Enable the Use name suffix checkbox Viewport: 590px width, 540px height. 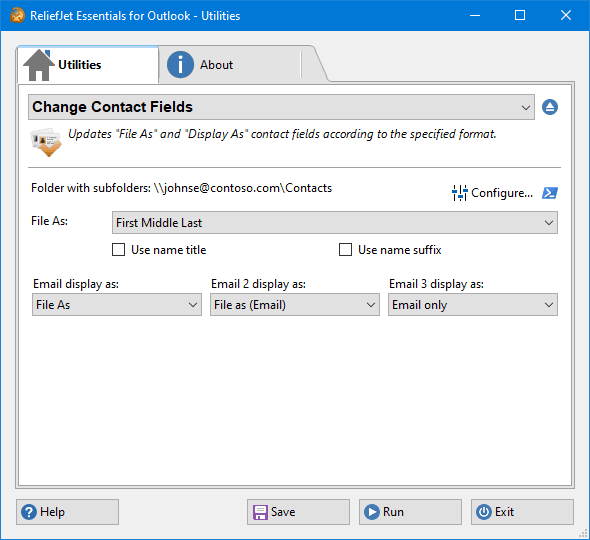[345, 249]
